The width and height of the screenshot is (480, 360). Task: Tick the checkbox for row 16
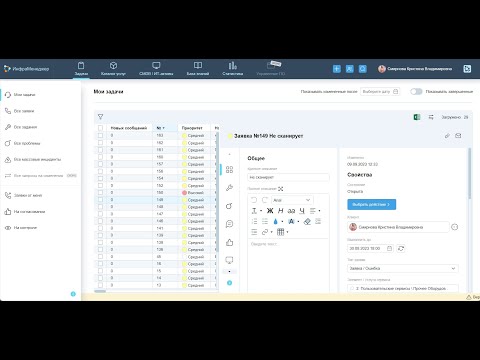click(100, 264)
